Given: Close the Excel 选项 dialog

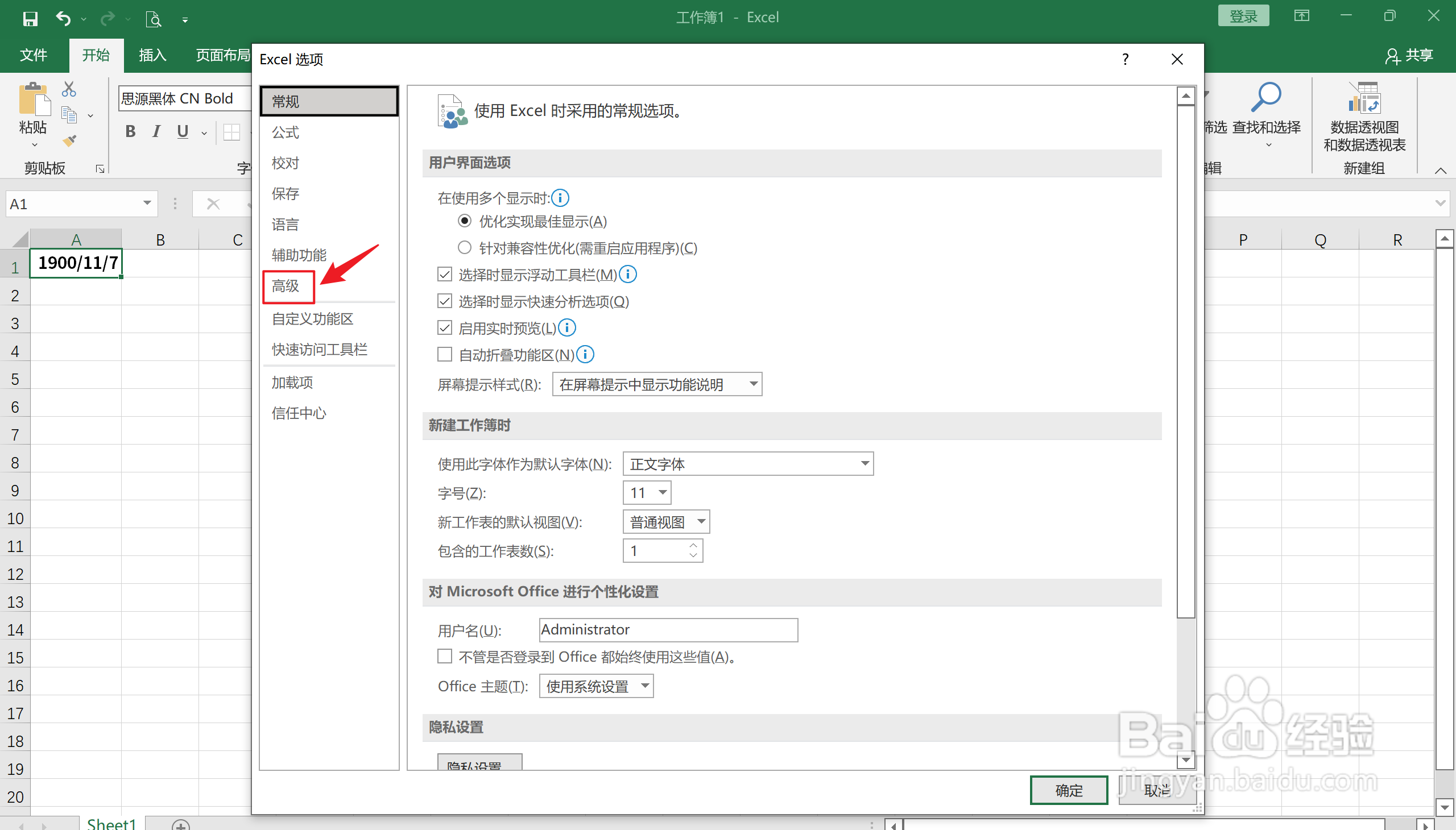Looking at the screenshot, I should tap(1177, 59).
